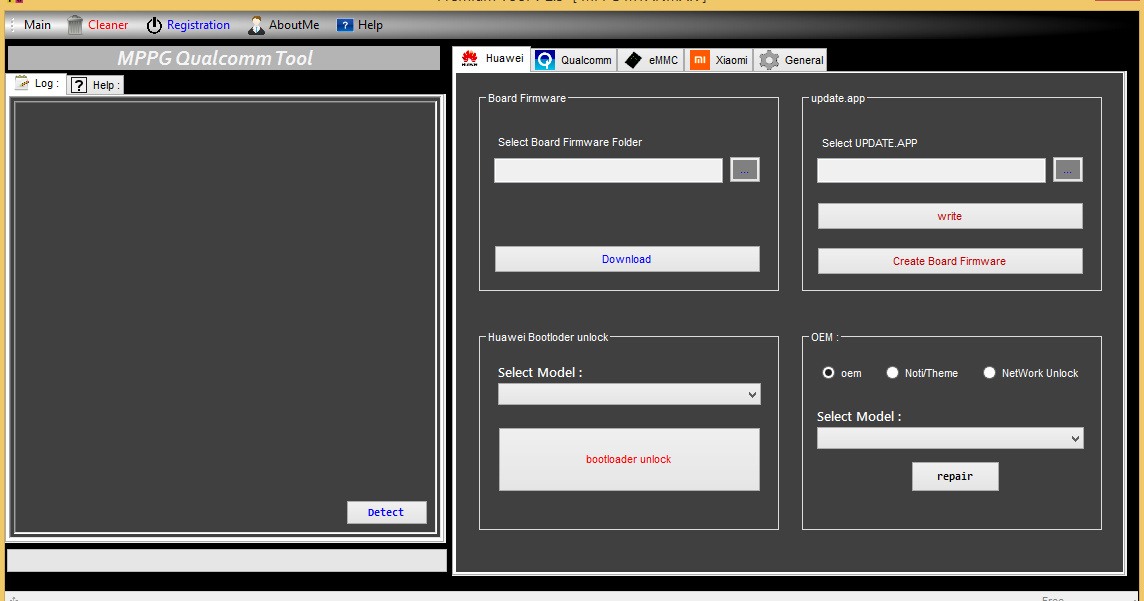Click the Huawei logo icon on tab
1144x601 pixels.
[x=469, y=58]
